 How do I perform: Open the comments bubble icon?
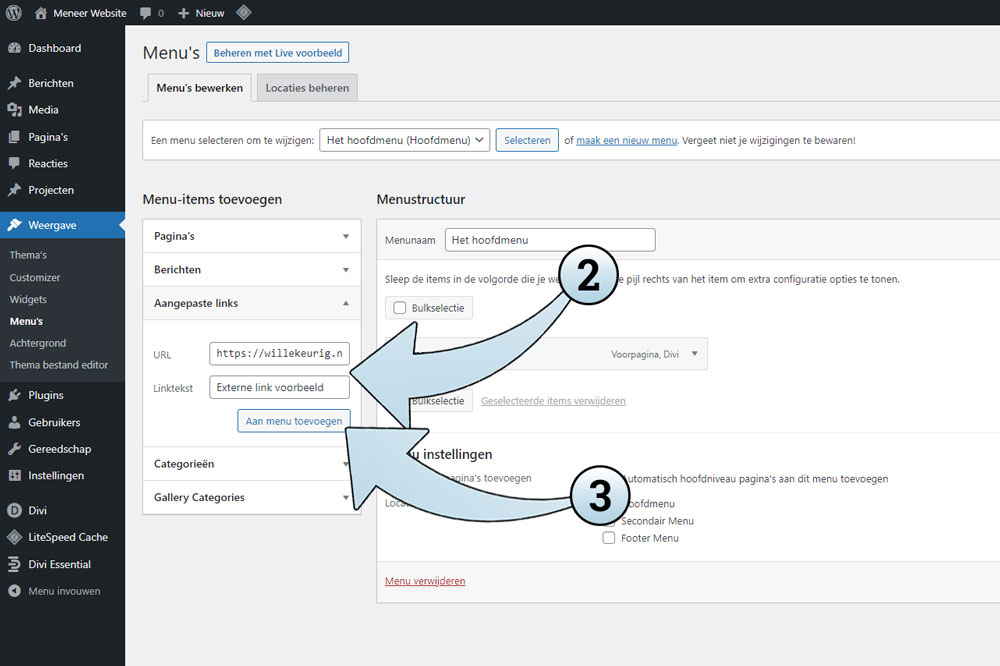146,13
